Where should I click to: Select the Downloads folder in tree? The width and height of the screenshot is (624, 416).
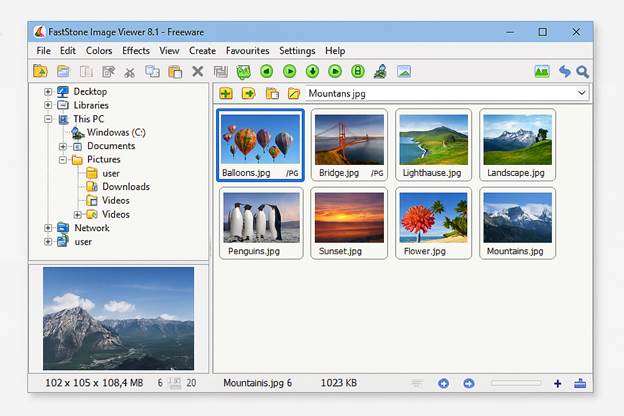click(x=125, y=187)
